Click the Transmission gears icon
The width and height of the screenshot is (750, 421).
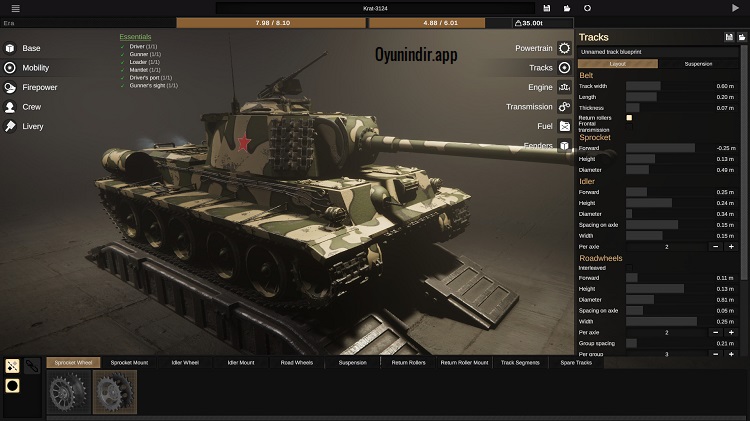564,107
